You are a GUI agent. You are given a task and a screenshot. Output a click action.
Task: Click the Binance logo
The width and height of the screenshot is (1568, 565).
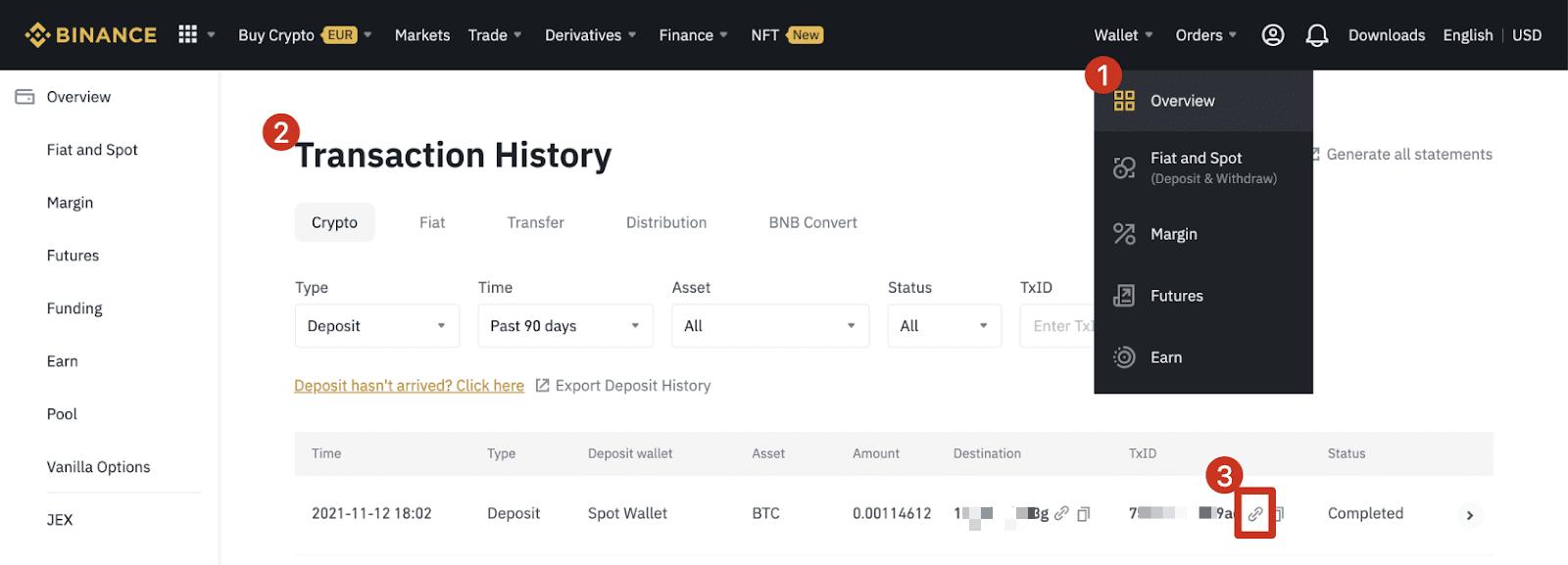pos(91,35)
